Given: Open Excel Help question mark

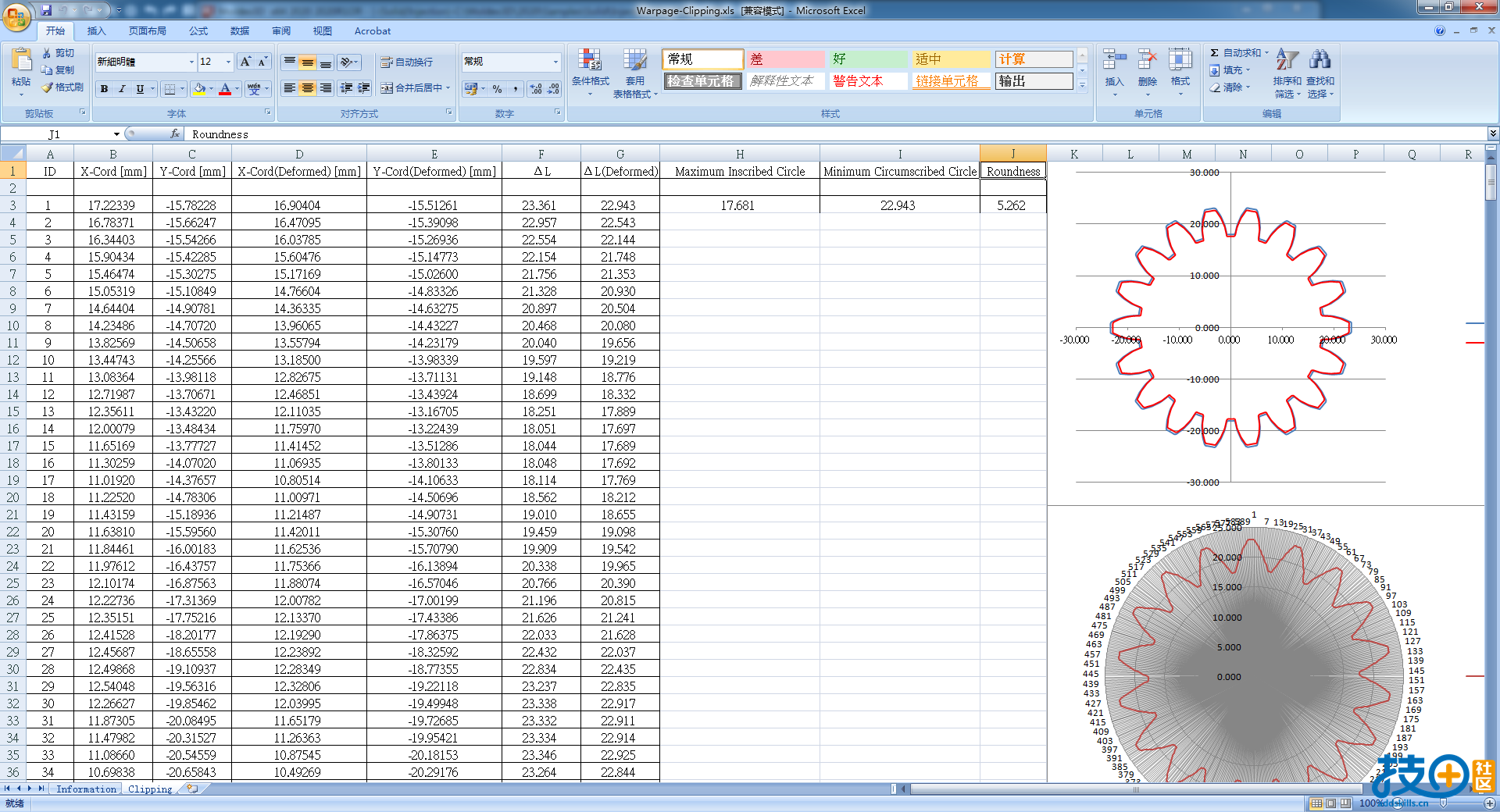Looking at the screenshot, I should (1440, 30).
